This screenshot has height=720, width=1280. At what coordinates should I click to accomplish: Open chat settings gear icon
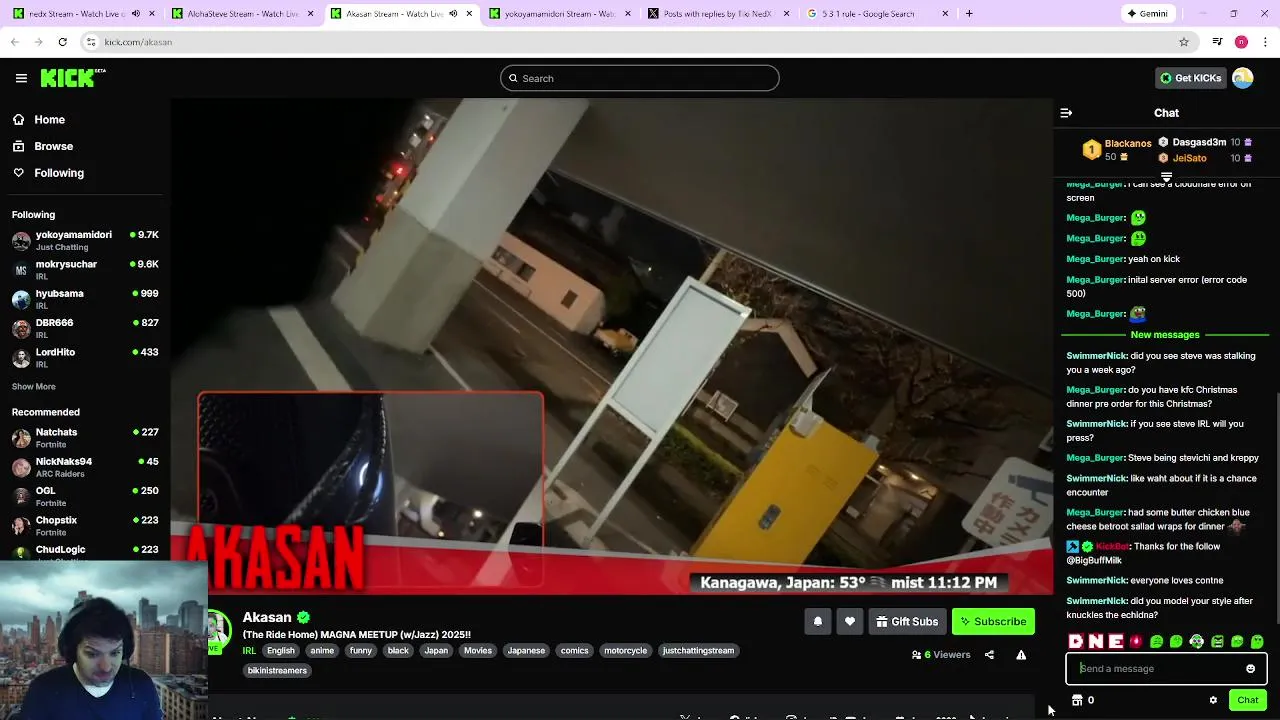tap(1213, 700)
